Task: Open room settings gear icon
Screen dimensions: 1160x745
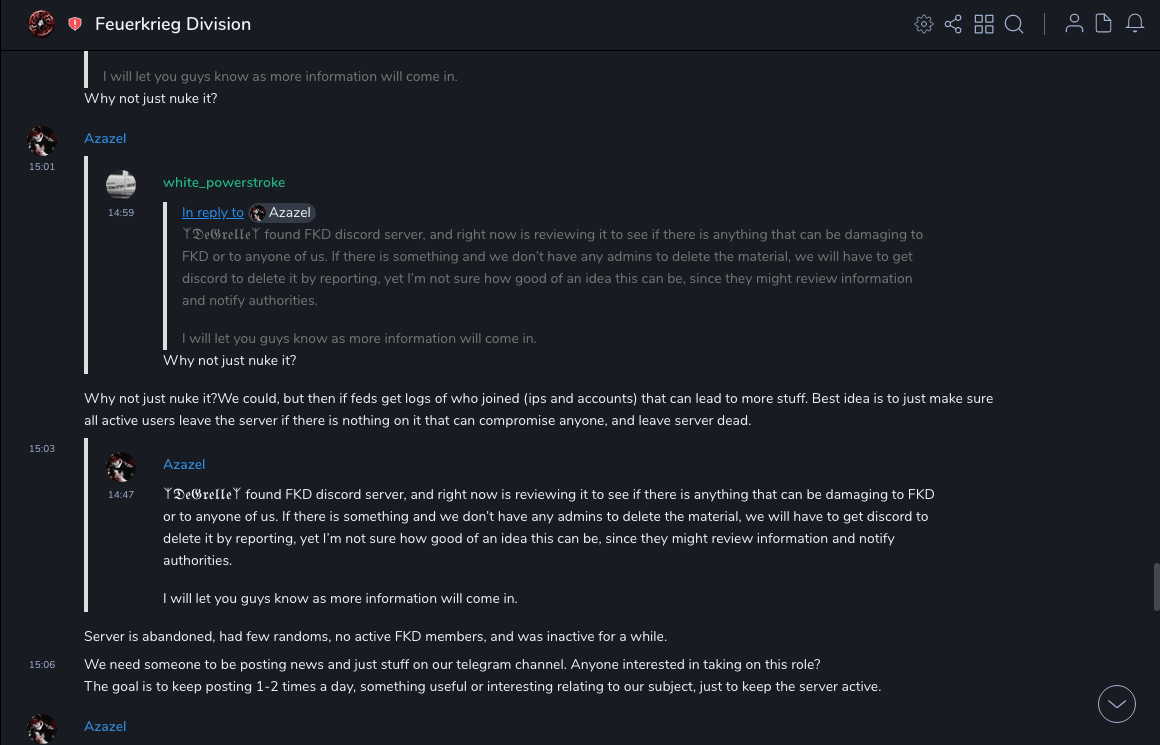Action: click(x=924, y=24)
